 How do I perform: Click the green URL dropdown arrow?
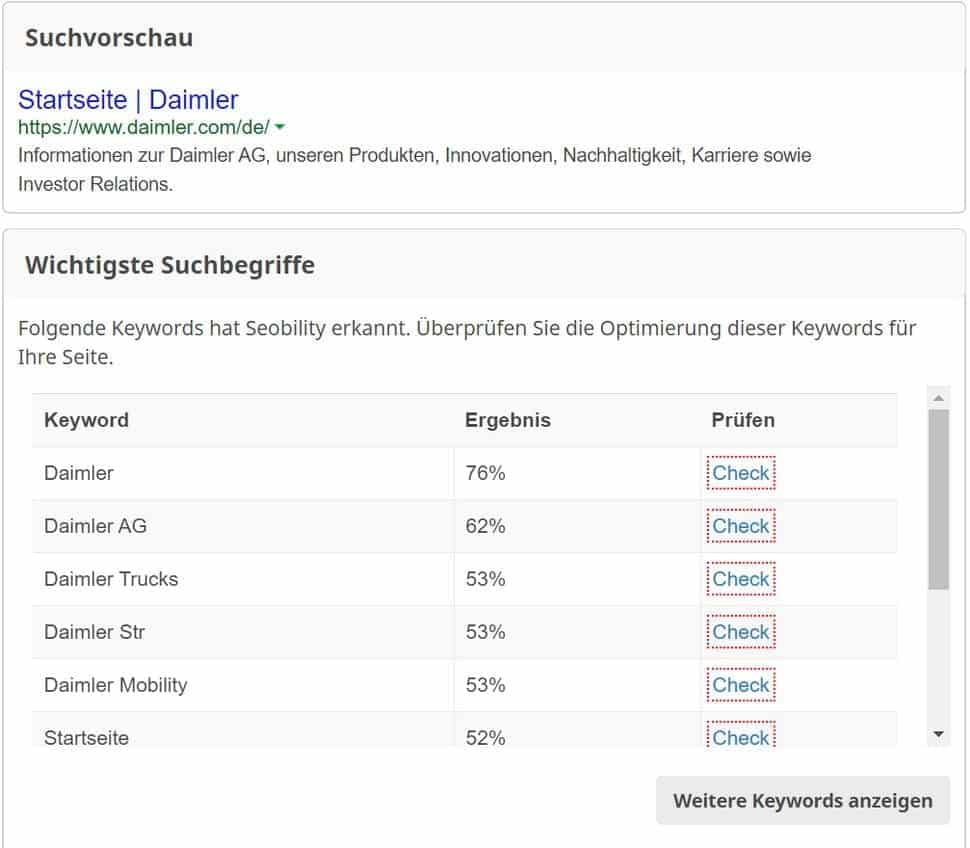(280, 127)
